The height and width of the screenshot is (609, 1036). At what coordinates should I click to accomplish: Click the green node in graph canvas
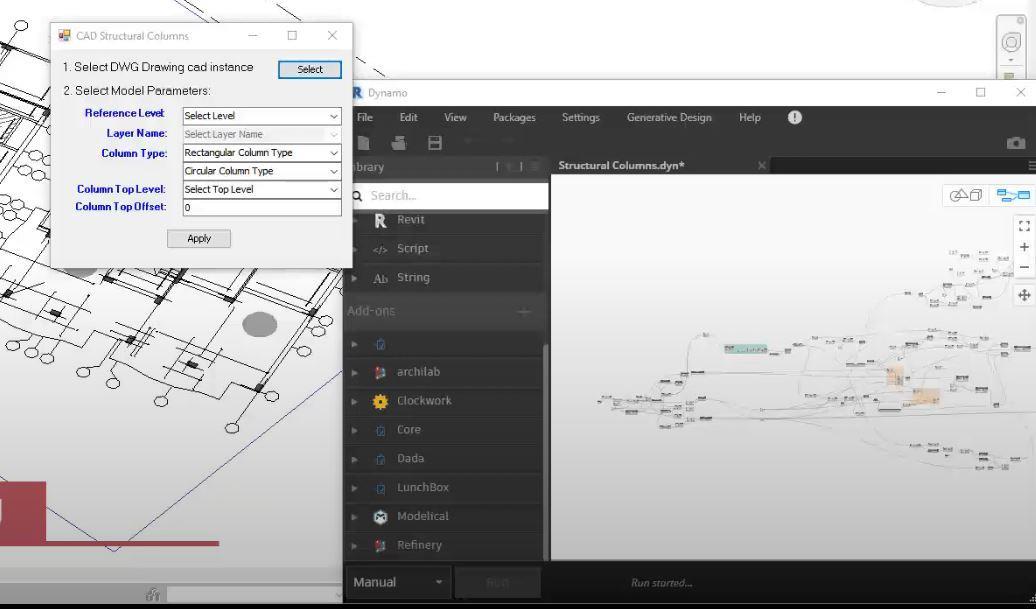click(746, 349)
